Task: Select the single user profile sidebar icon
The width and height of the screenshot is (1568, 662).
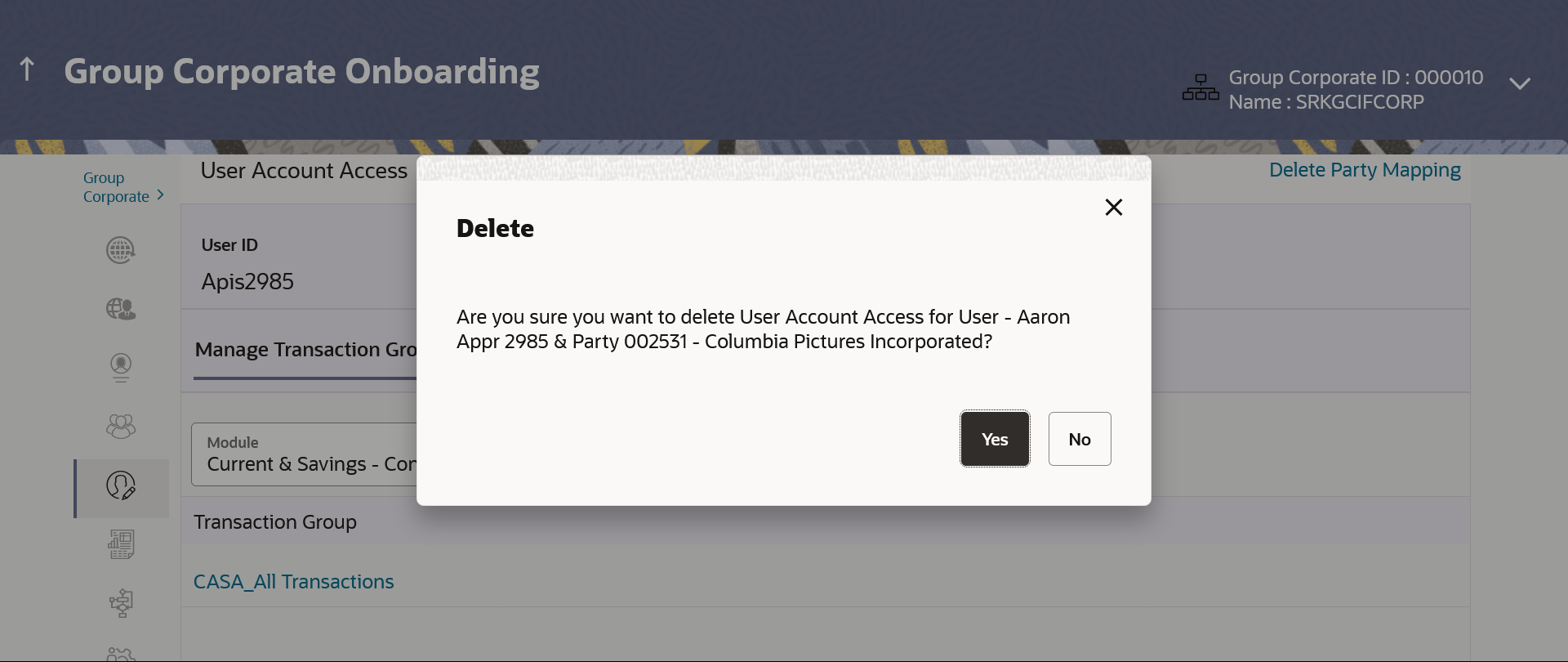Action: (x=121, y=367)
